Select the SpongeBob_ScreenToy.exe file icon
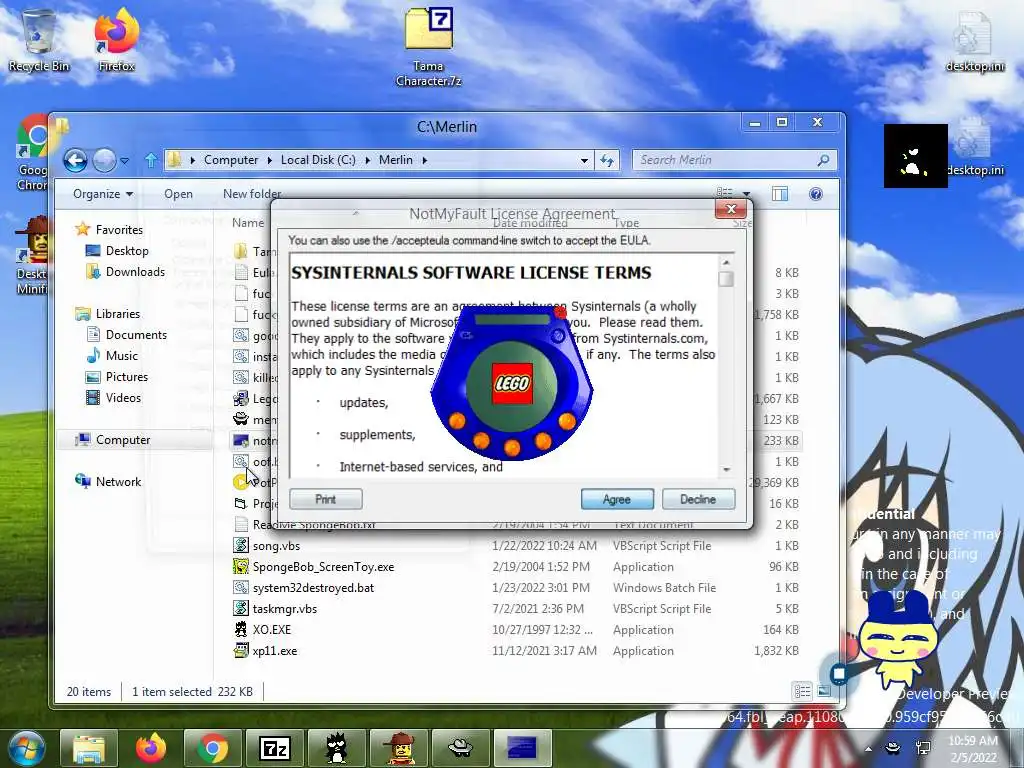 241,566
